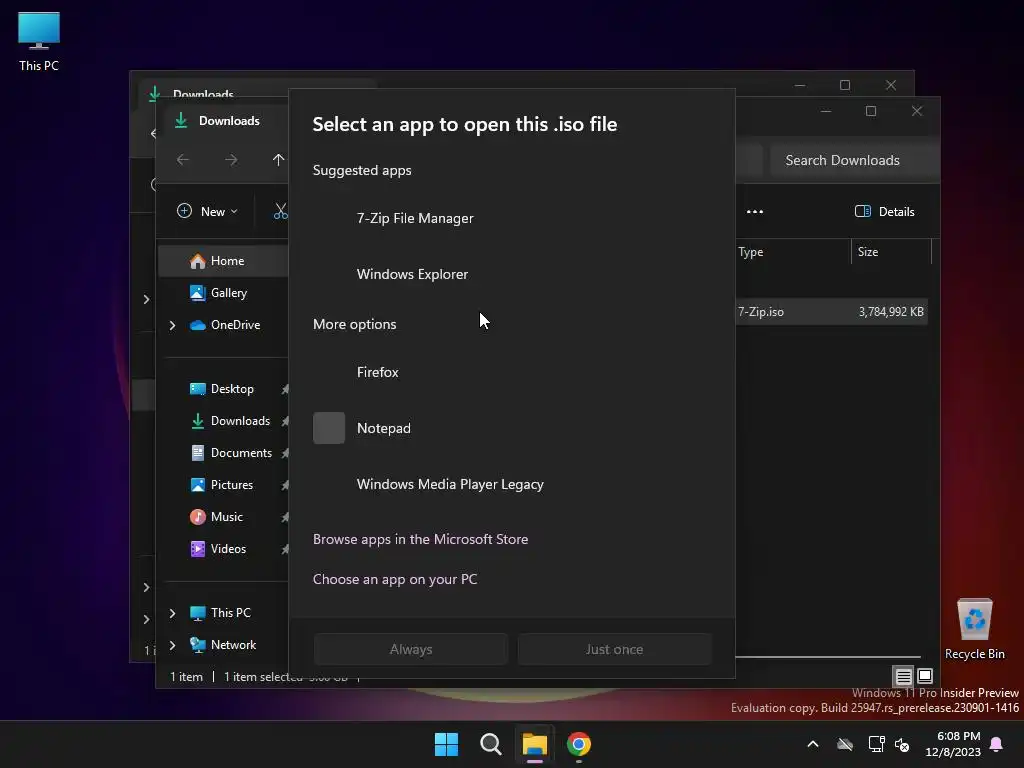Browse apps in the Microsoft Store
The height and width of the screenshot is (768, 1024).
pyautogui.click(x=420, y=539)
